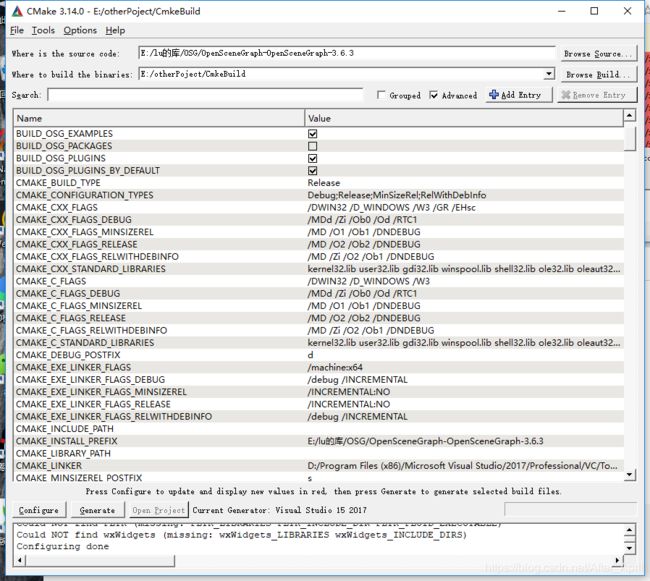This screenshot has height=581, width=650.
Task: Click the source code path field
Action: [x=347, y=53]
